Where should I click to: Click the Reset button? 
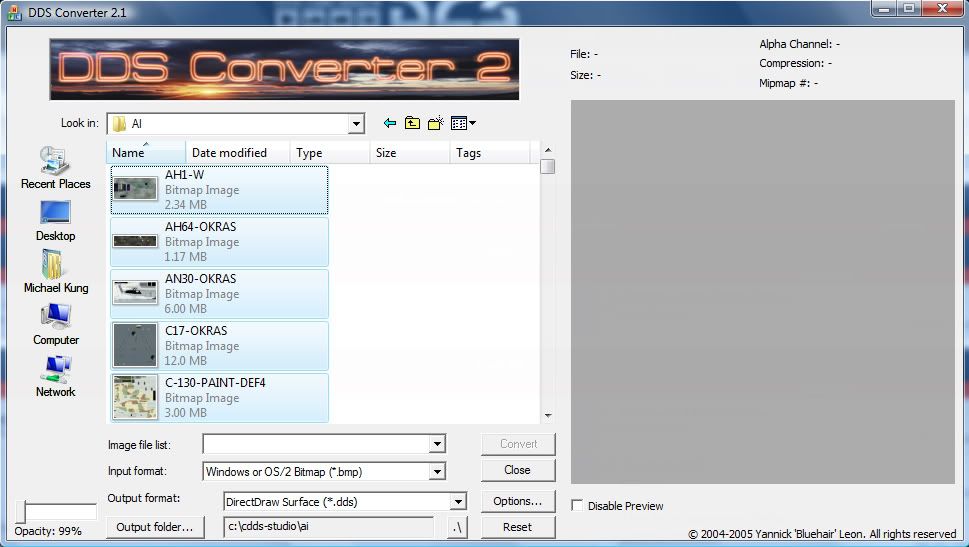(x=518, y=527)
